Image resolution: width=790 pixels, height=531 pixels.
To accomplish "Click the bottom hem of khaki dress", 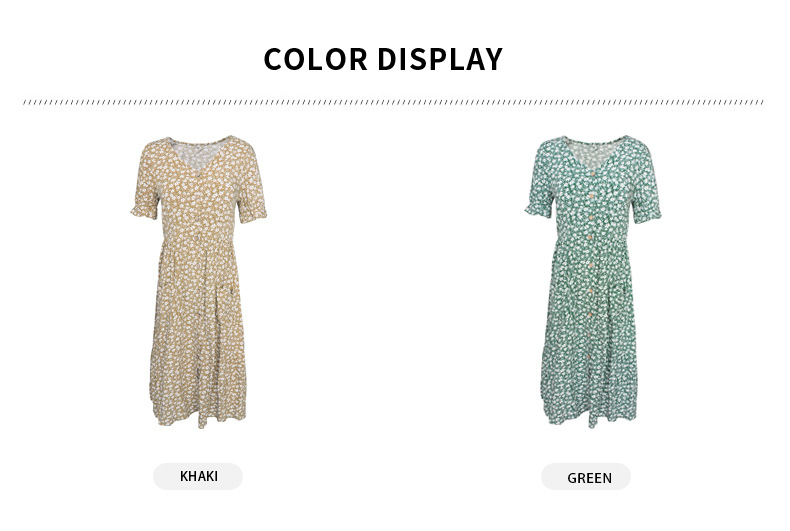I will pos(199,417).
